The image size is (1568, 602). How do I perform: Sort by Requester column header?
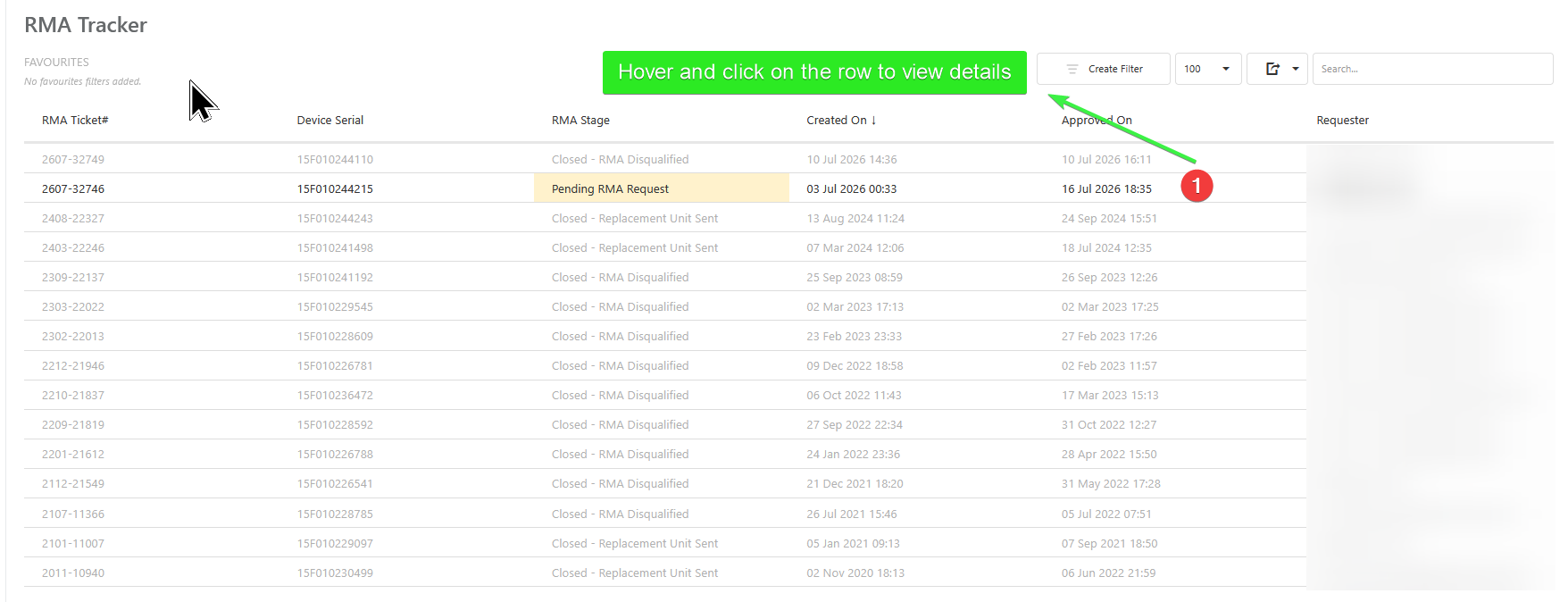click(1342, 120)
